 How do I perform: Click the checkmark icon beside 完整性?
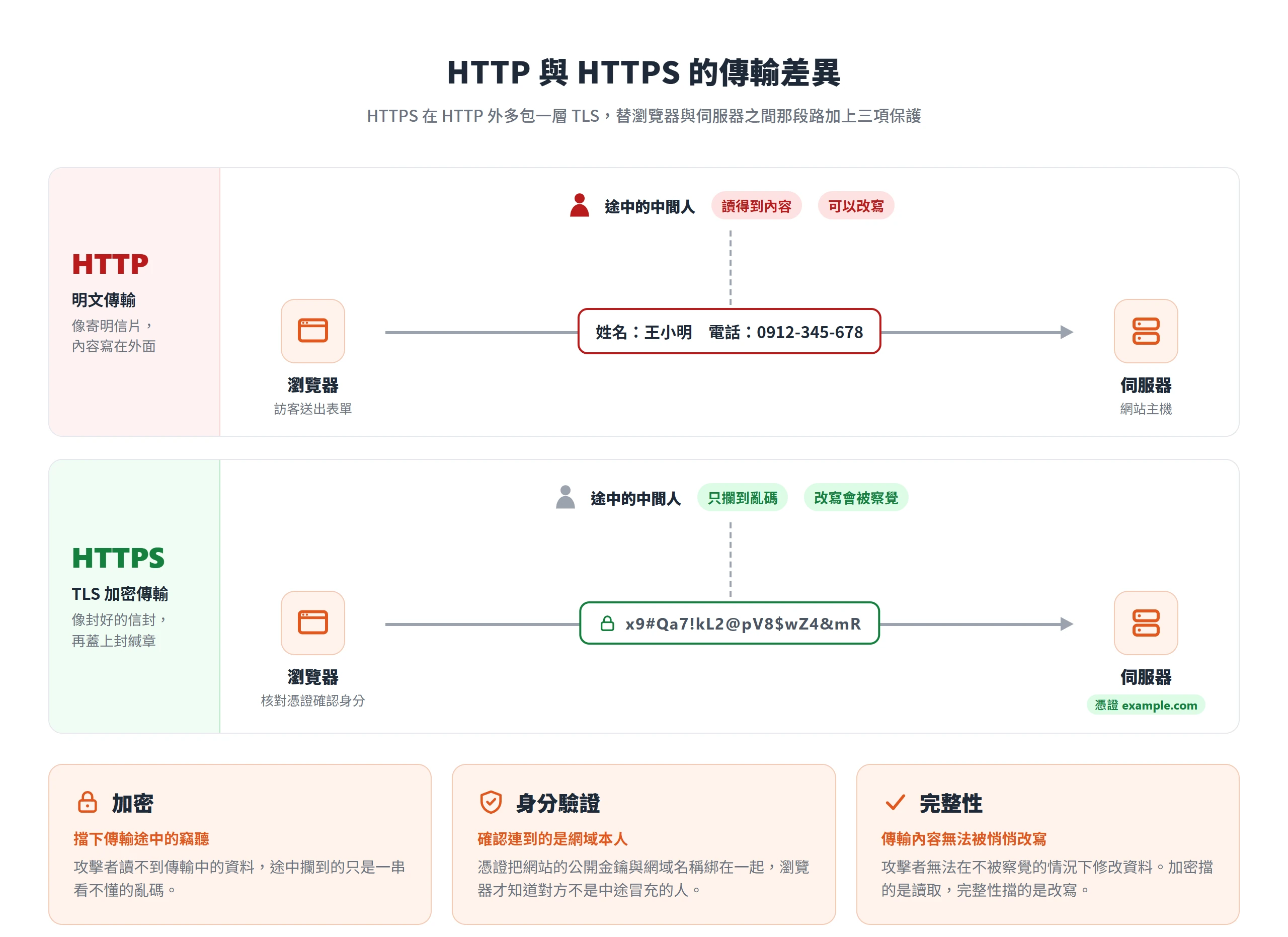click(895, 803)
